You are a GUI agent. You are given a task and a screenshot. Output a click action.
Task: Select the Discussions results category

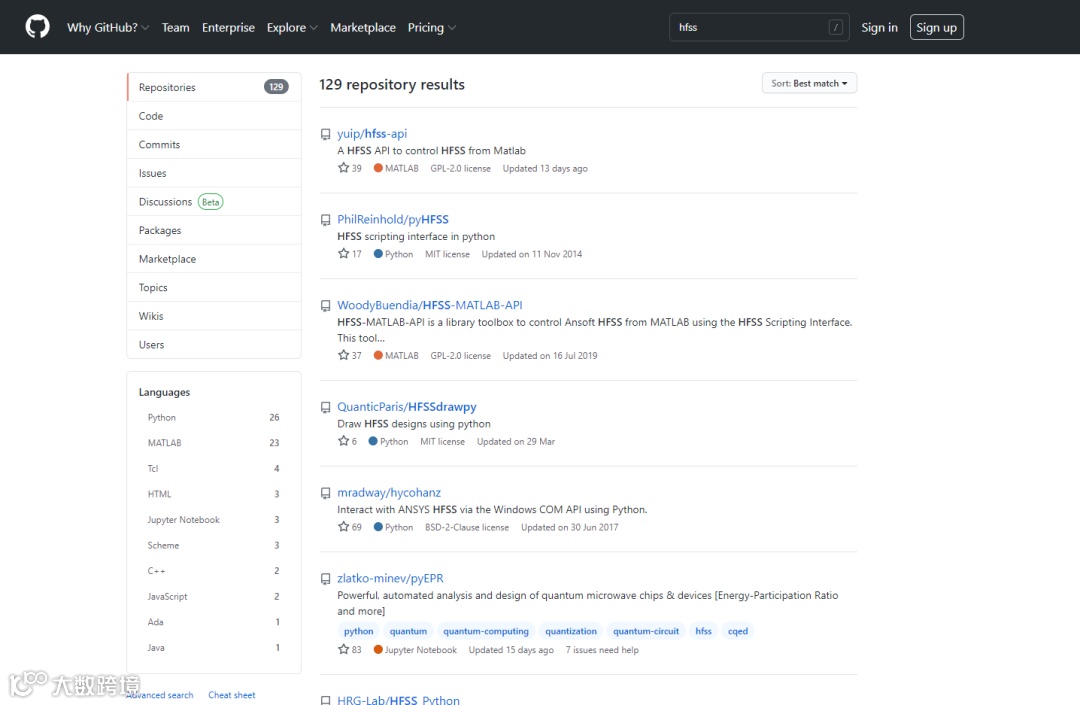click(x=214, y=202)
